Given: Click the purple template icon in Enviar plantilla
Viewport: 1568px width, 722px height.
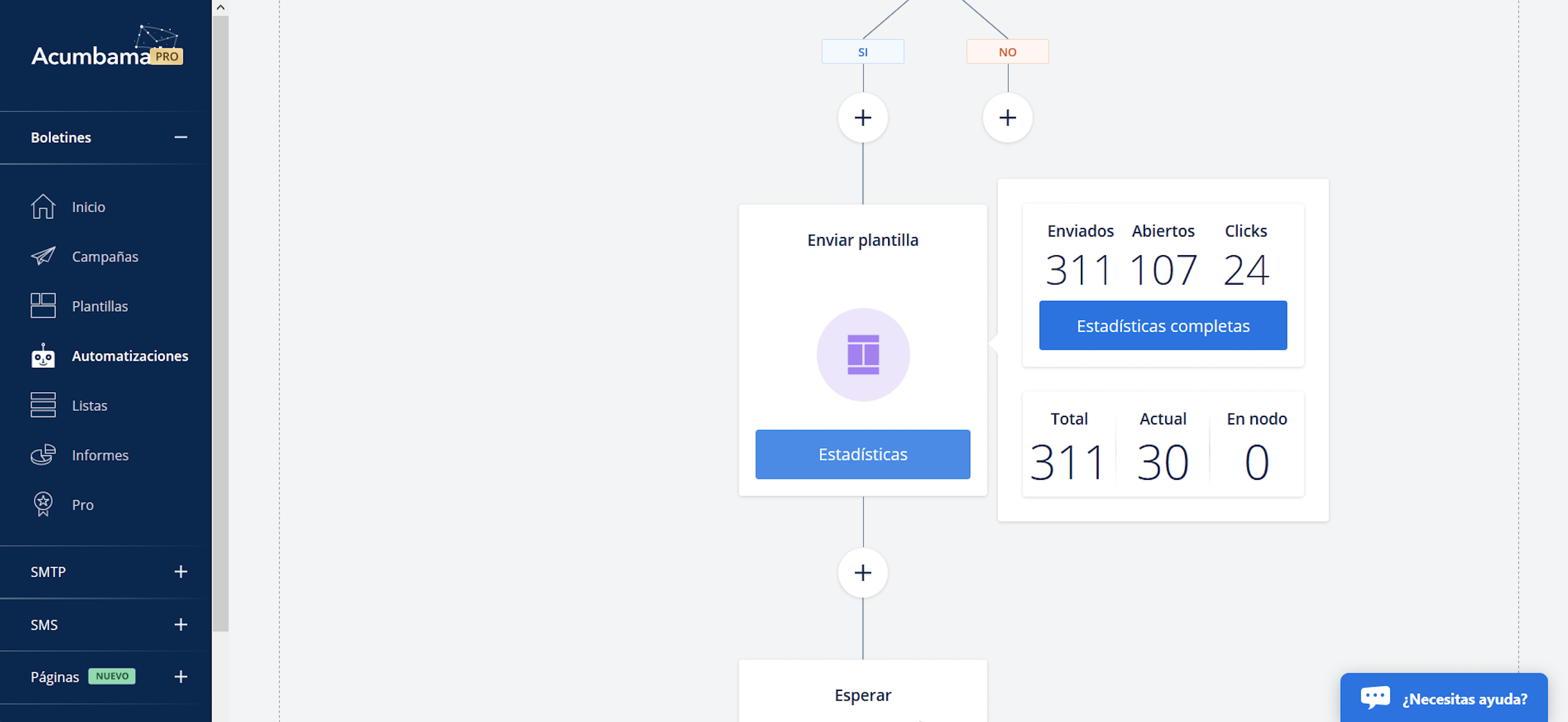Looking at the screenshot, I should point(863,354).
